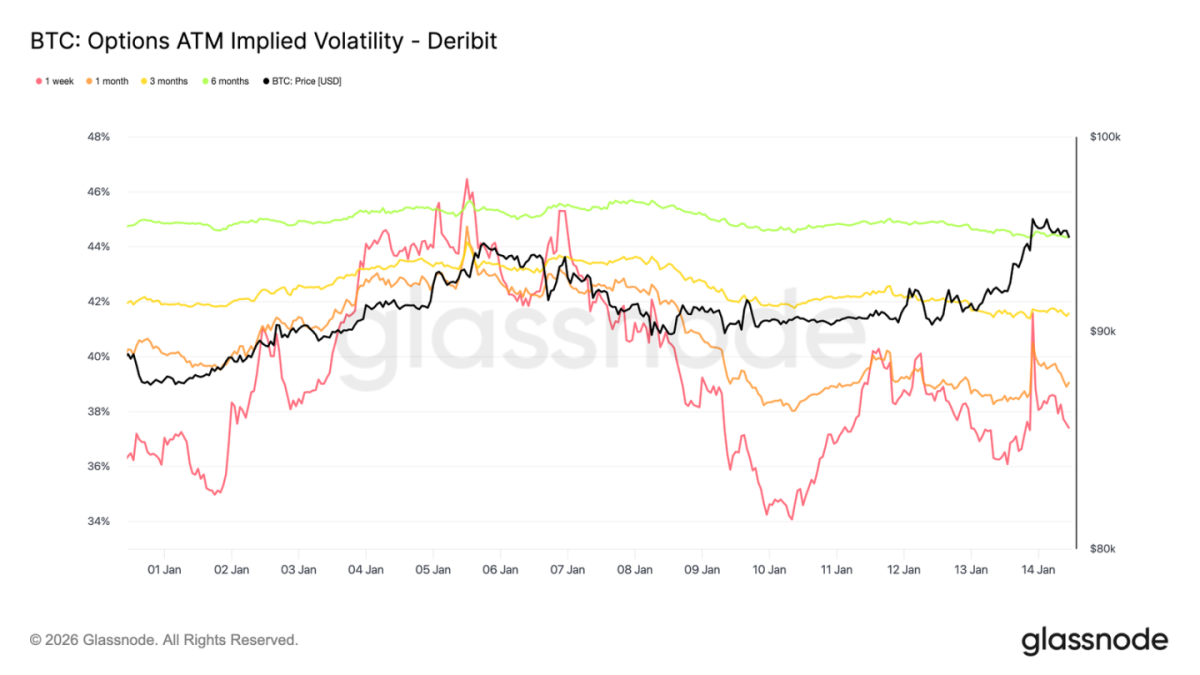Click the 34% y-axis label
The image size is (1200, 675).
point(97,522)
